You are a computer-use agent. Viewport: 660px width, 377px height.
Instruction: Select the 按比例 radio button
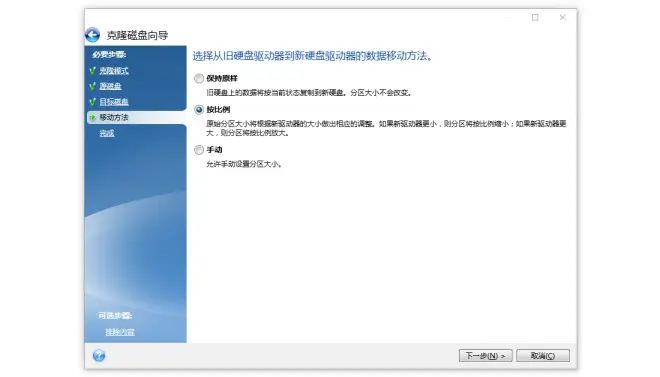pyautogui.click(x=199, y=110)
